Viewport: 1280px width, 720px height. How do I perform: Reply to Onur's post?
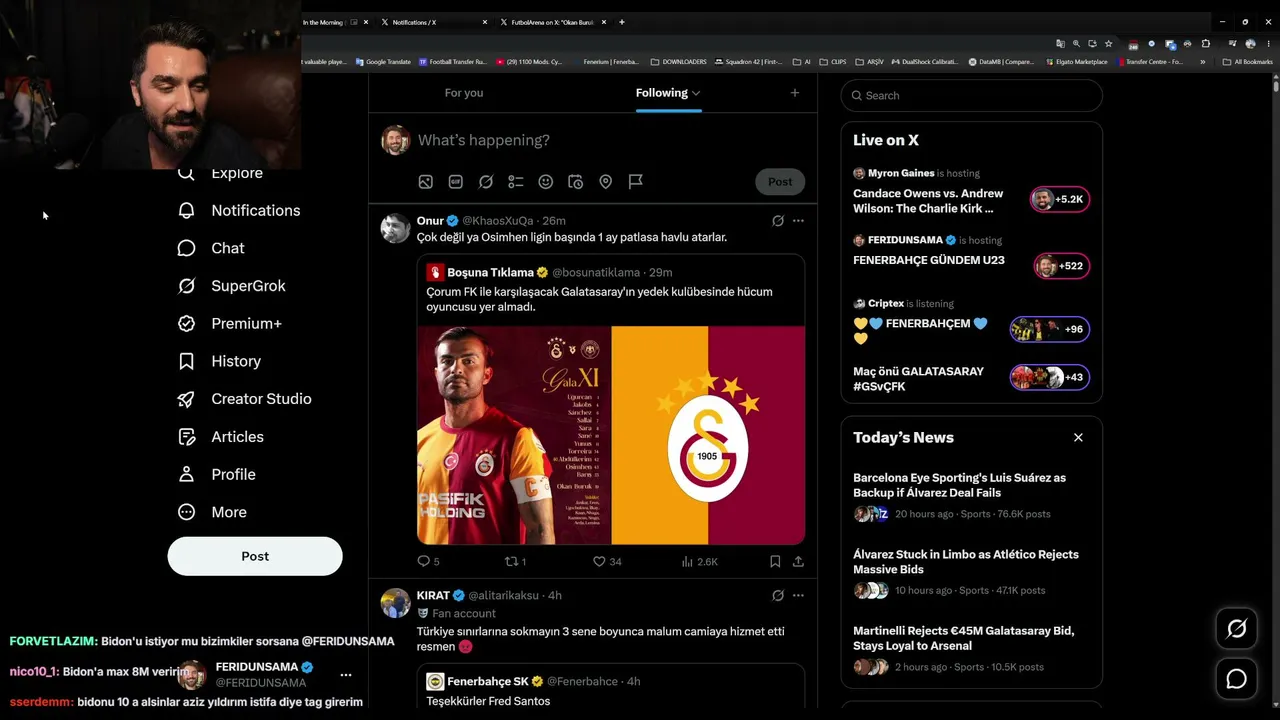(x=428, y=562)
